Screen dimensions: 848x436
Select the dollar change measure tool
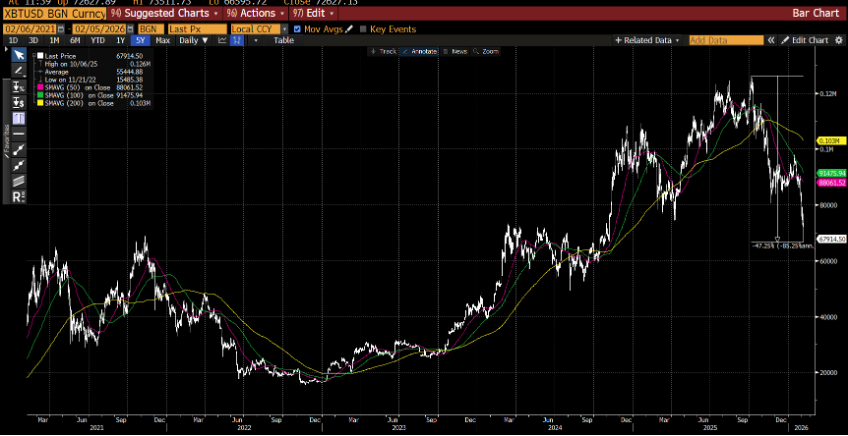click(x=18, y=102)
